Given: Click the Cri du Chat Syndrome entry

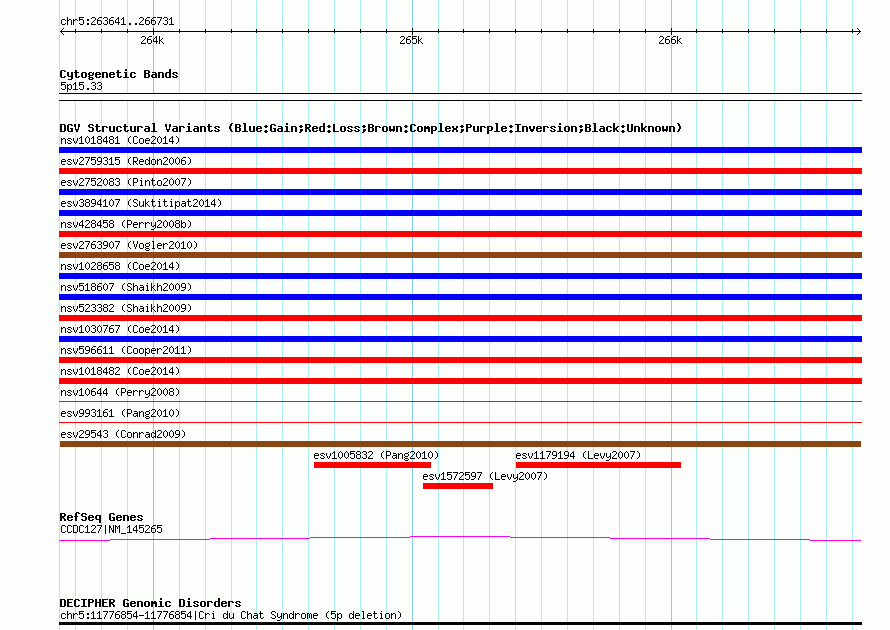Looking at the screenshot, I should coord(460,623).
